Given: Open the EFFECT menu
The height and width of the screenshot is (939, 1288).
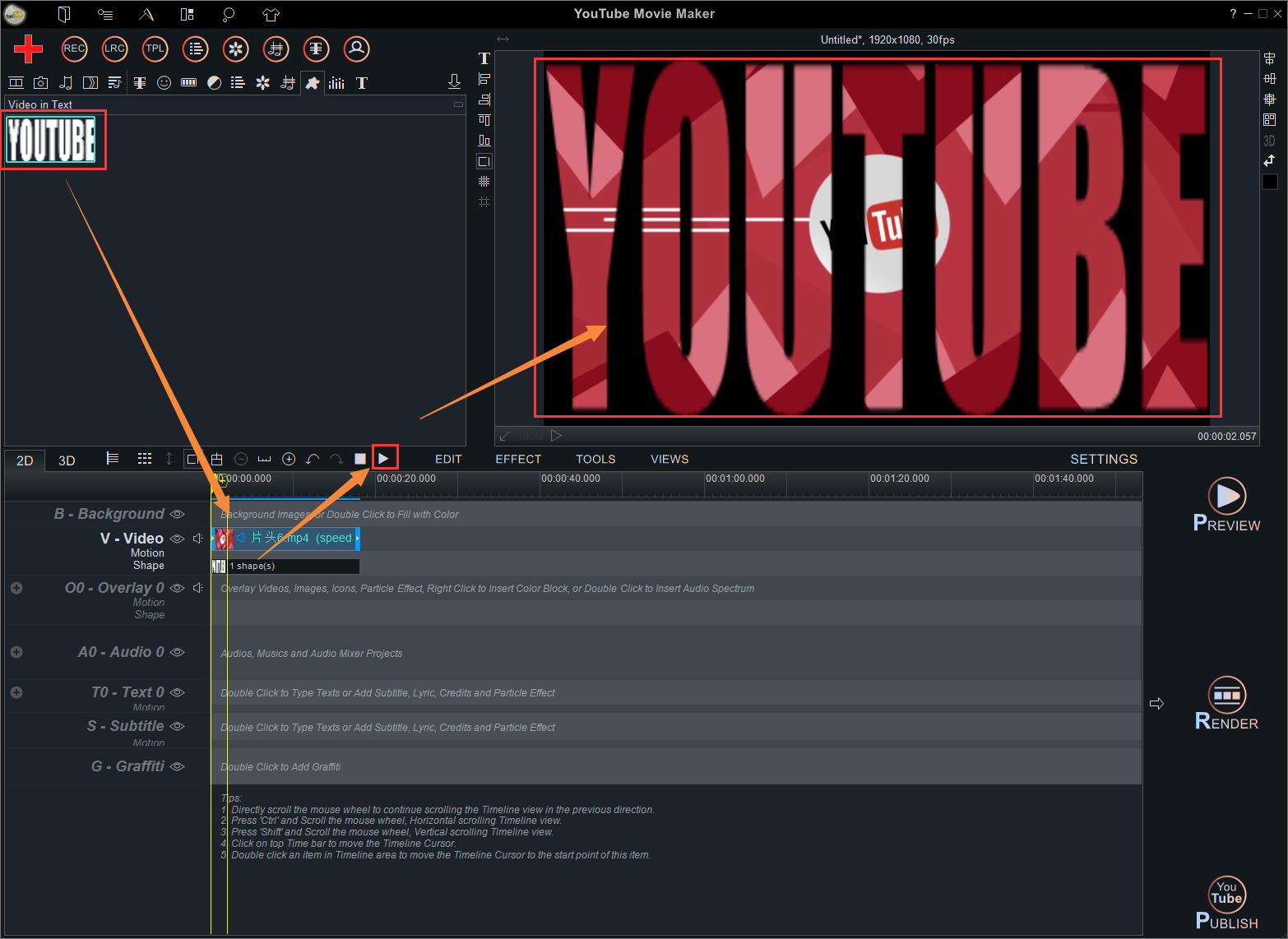Looking at the screenshot, I should pyautogui.click(x=518, y=459).
